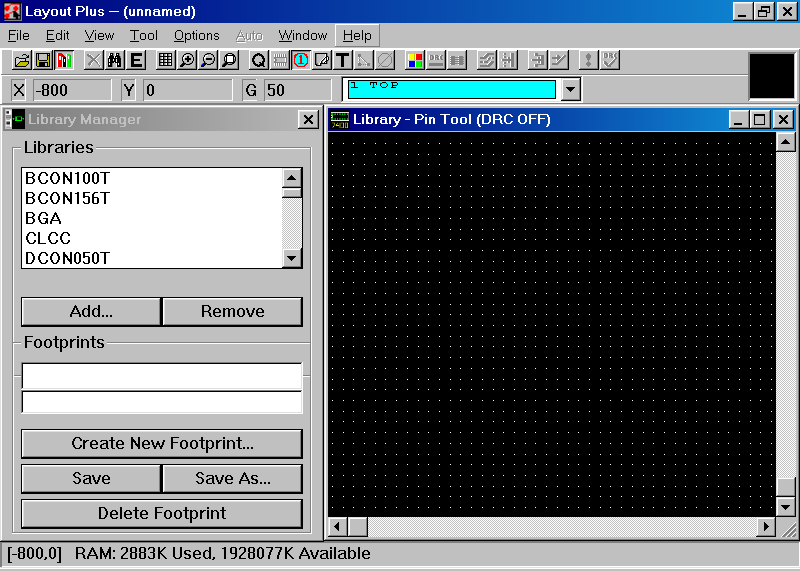Toggle the Online DRC toolbar icon

click(x=436, y=60)
